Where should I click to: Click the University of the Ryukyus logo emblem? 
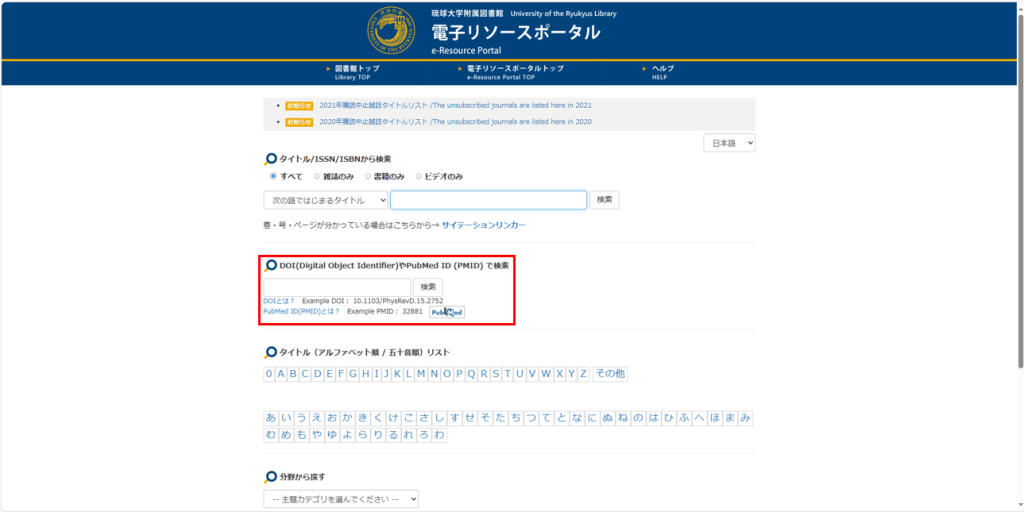point(395,31)
